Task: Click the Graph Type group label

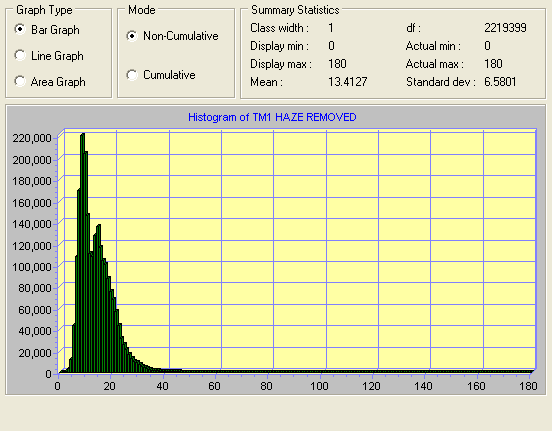Action: coord(44,10)
